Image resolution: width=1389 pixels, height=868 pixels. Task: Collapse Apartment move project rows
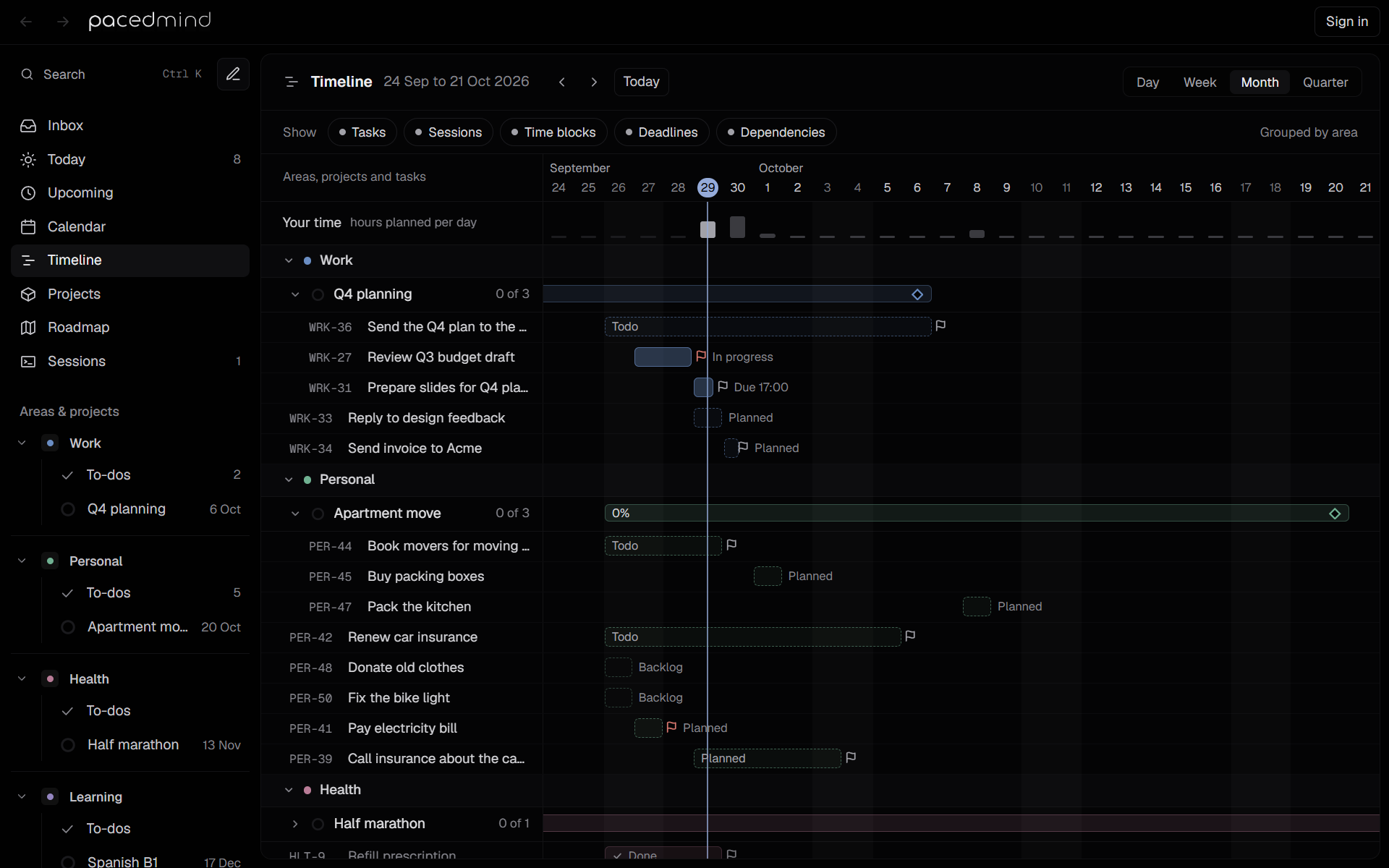click(x=295, y=514)
